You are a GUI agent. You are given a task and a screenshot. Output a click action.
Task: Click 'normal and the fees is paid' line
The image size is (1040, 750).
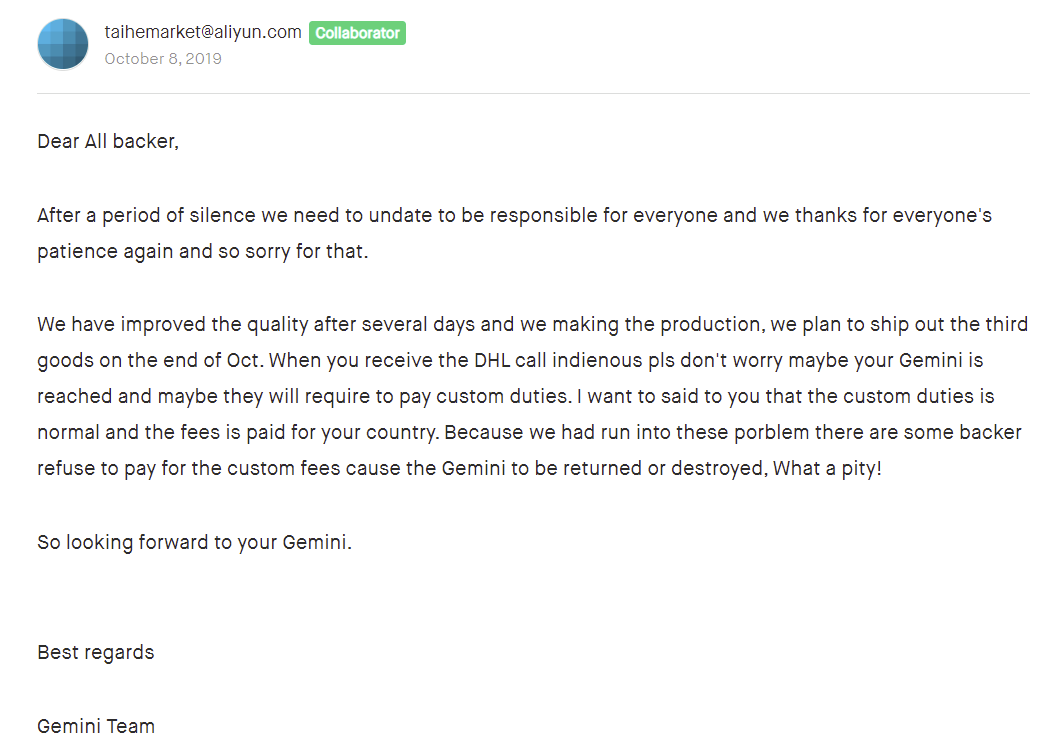point(529,432)
